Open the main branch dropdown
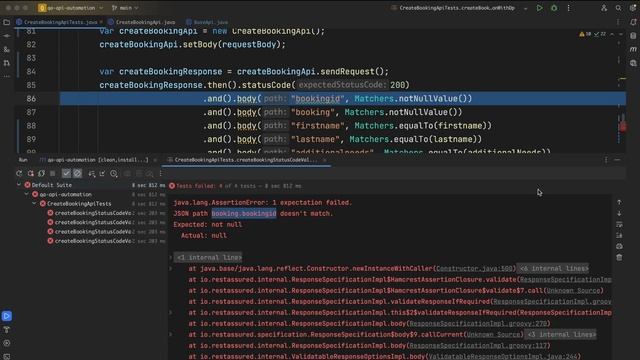 pyautogui.click(x=125, y=8)
